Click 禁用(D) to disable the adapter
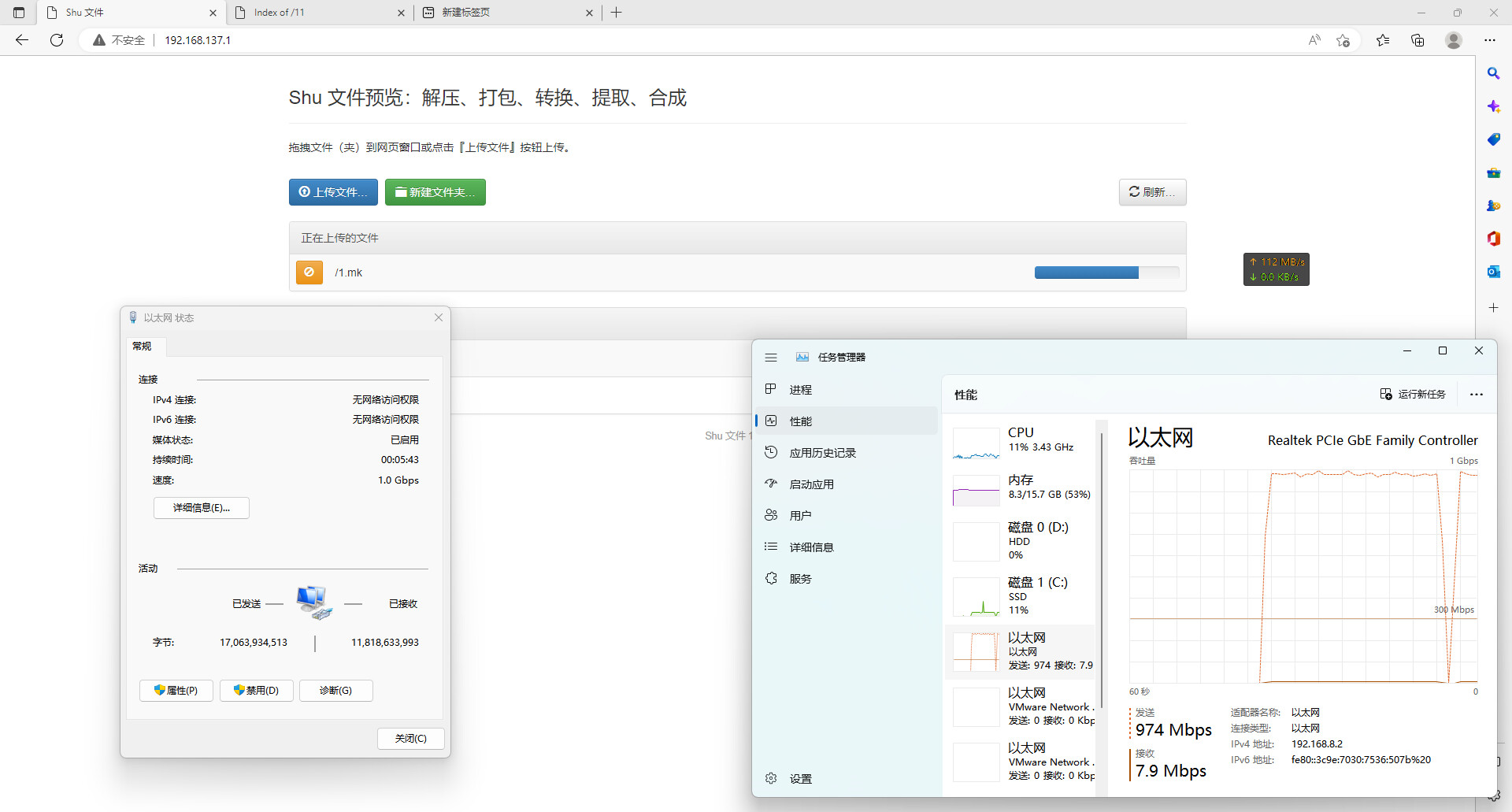1512x812 pixels. pos(257,691)
